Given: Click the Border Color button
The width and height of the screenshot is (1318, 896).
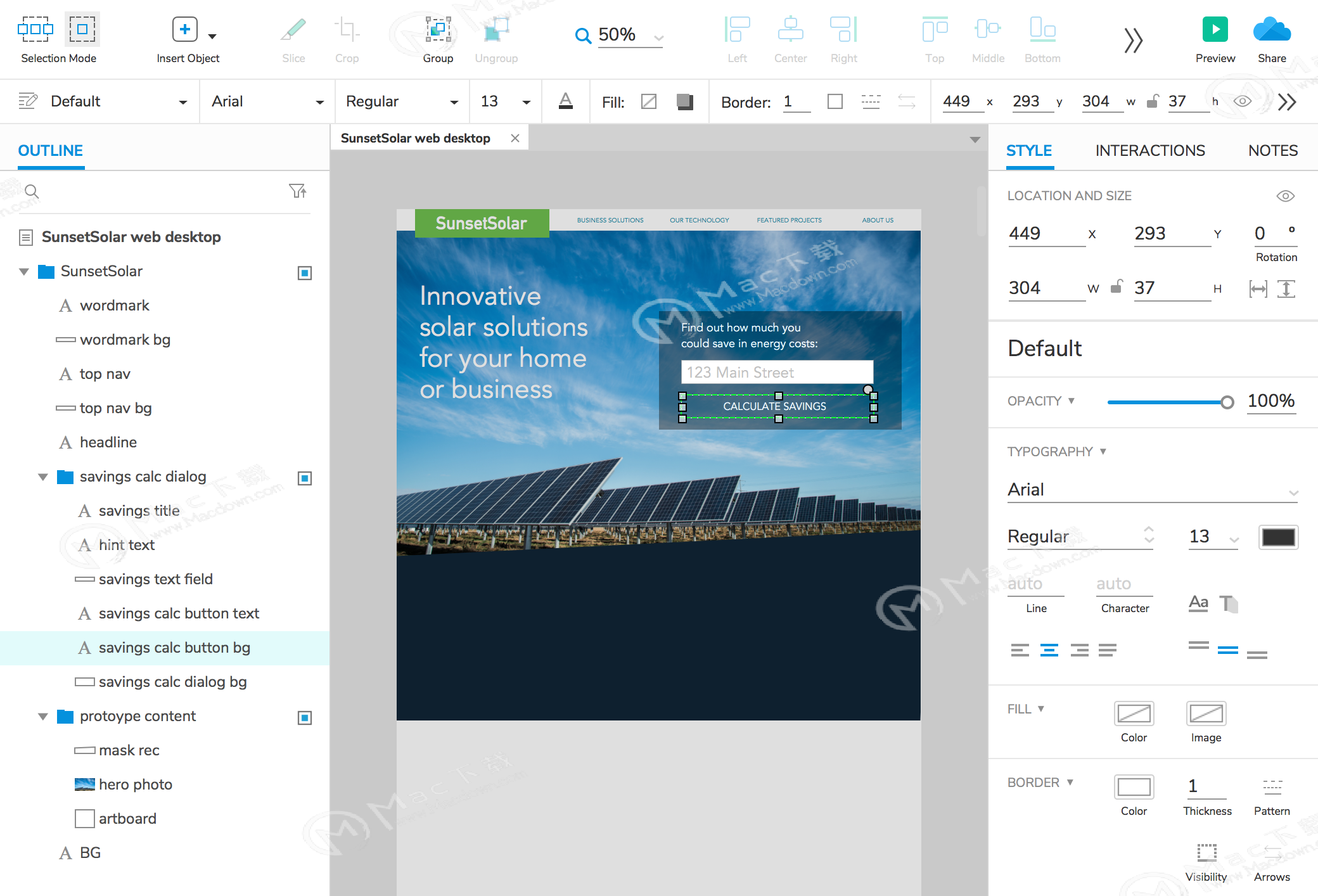Looking at the screenshot, I should (x=1134, y=788).
